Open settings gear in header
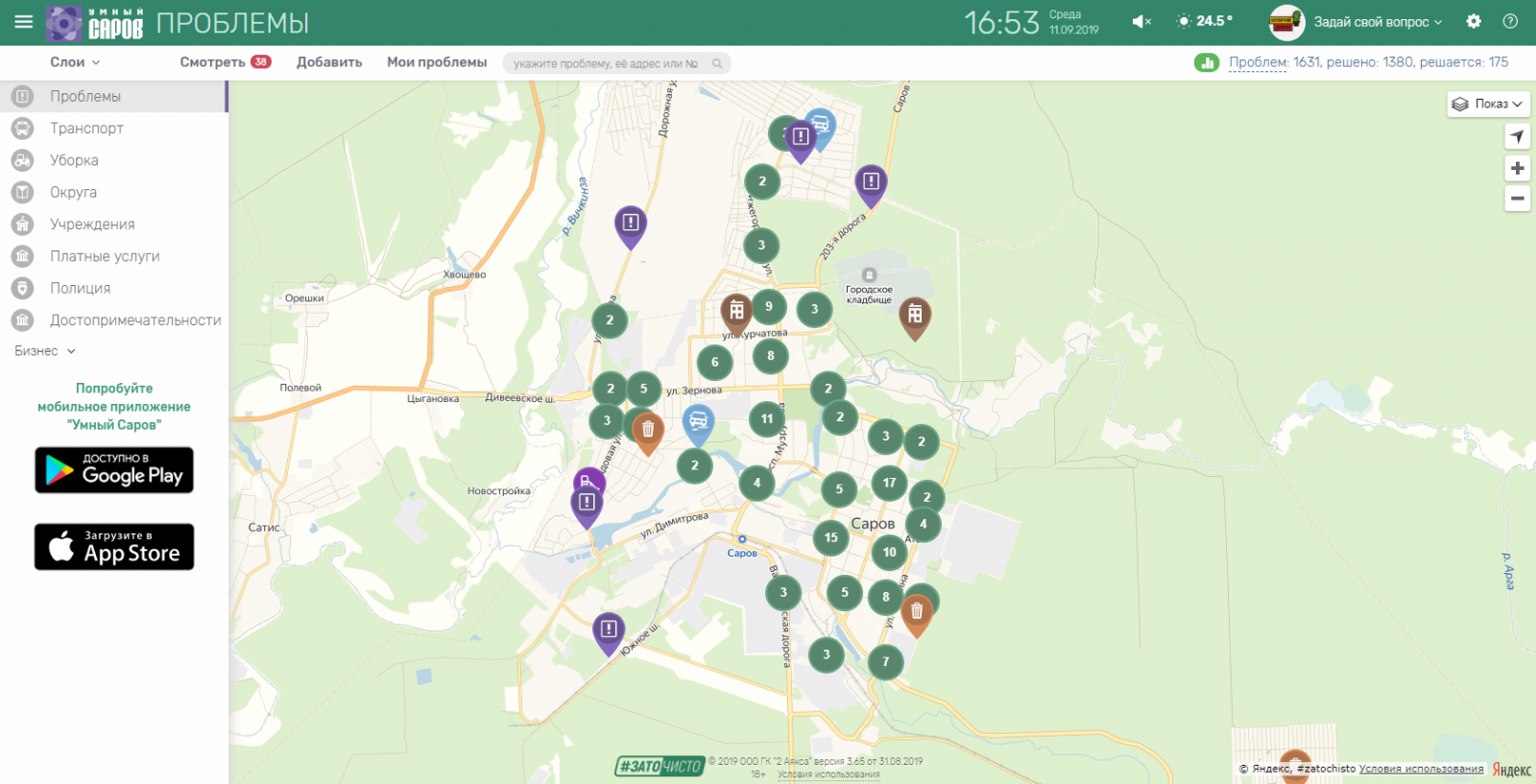The image size is (1536, 784). click(x=1474, y=22)
